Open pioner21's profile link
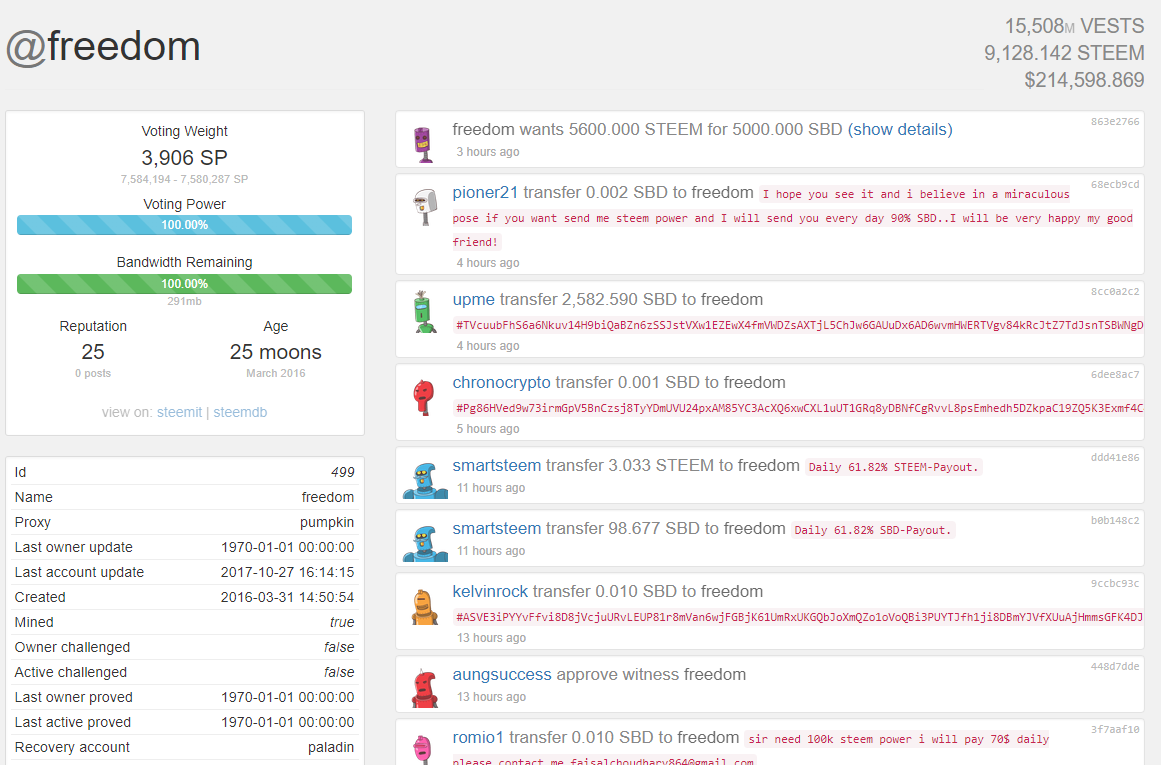1161x765 pixels. coord(485,193)
